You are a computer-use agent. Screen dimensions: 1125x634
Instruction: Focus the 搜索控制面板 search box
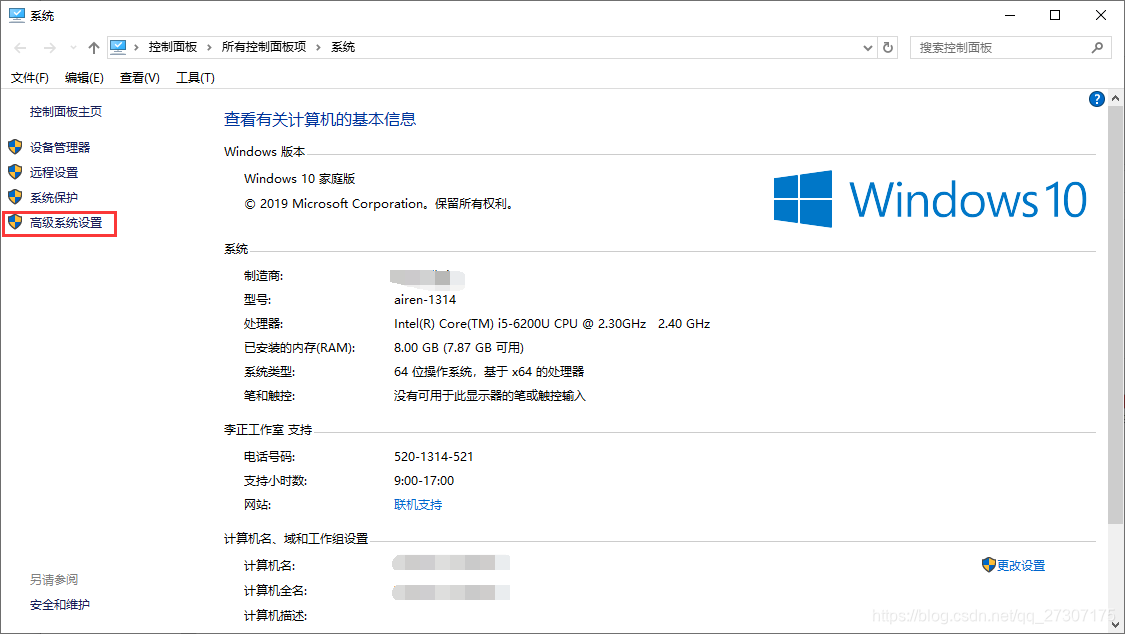(1010, 47)
